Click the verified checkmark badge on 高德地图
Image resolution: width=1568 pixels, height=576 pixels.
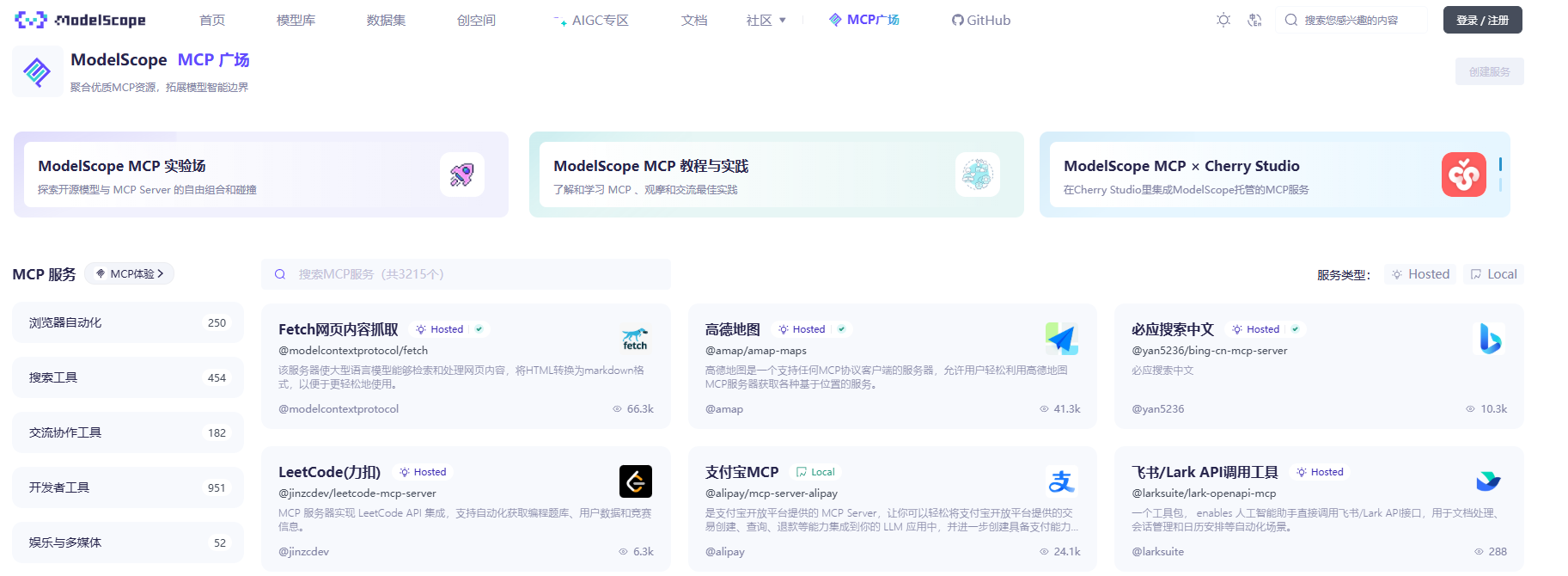pyautogui.click(x=842, y=329)
